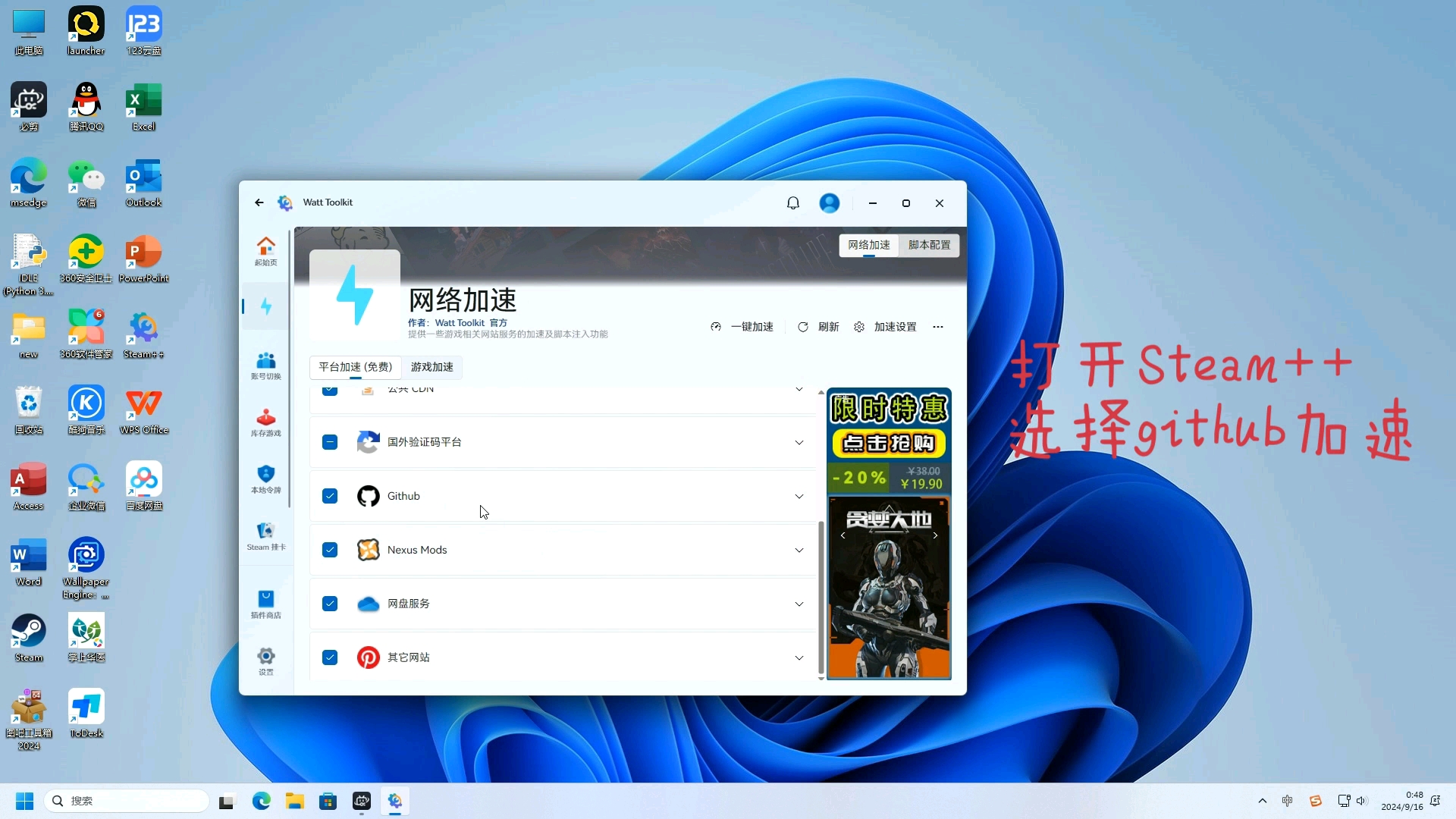Click Watt Toolkit icon in taskbar
Screen dimensions: 1456x819
(x=395, y=801)
